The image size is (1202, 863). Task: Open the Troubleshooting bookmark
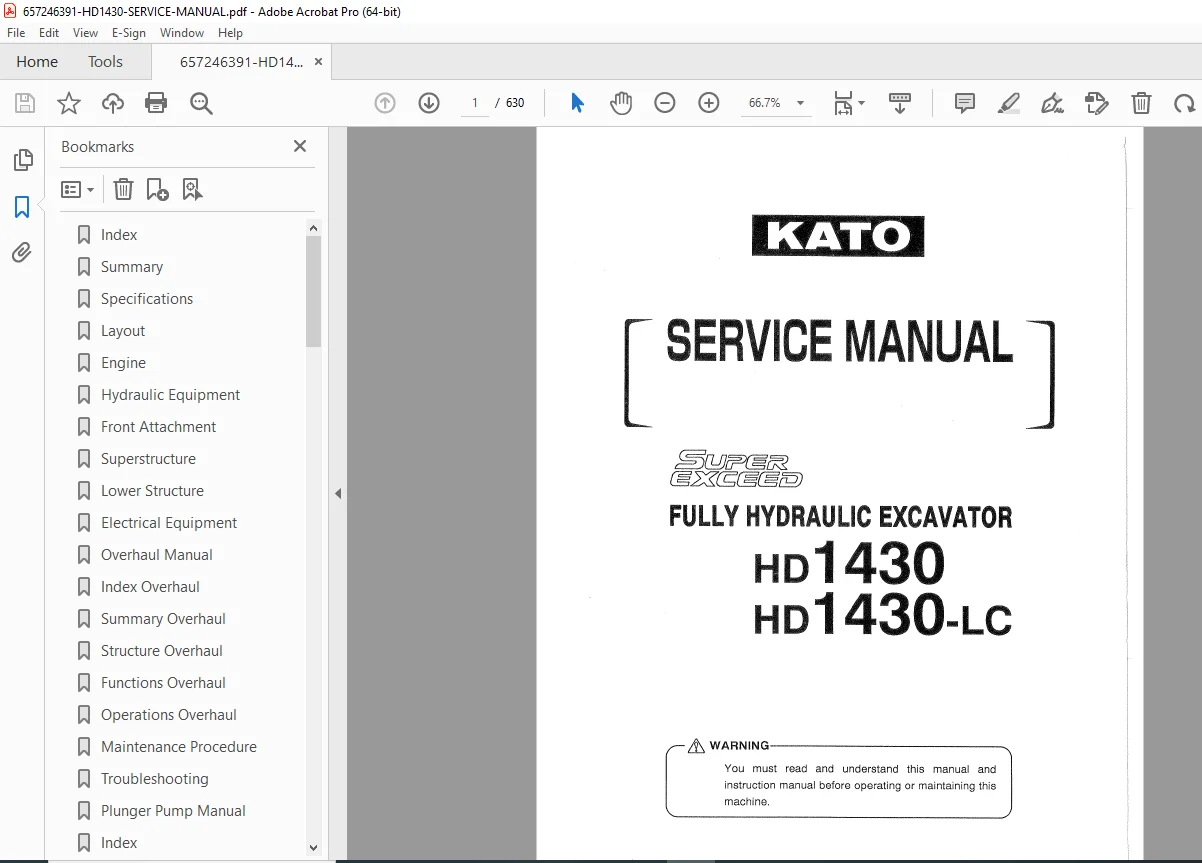(x=155, y=779)
